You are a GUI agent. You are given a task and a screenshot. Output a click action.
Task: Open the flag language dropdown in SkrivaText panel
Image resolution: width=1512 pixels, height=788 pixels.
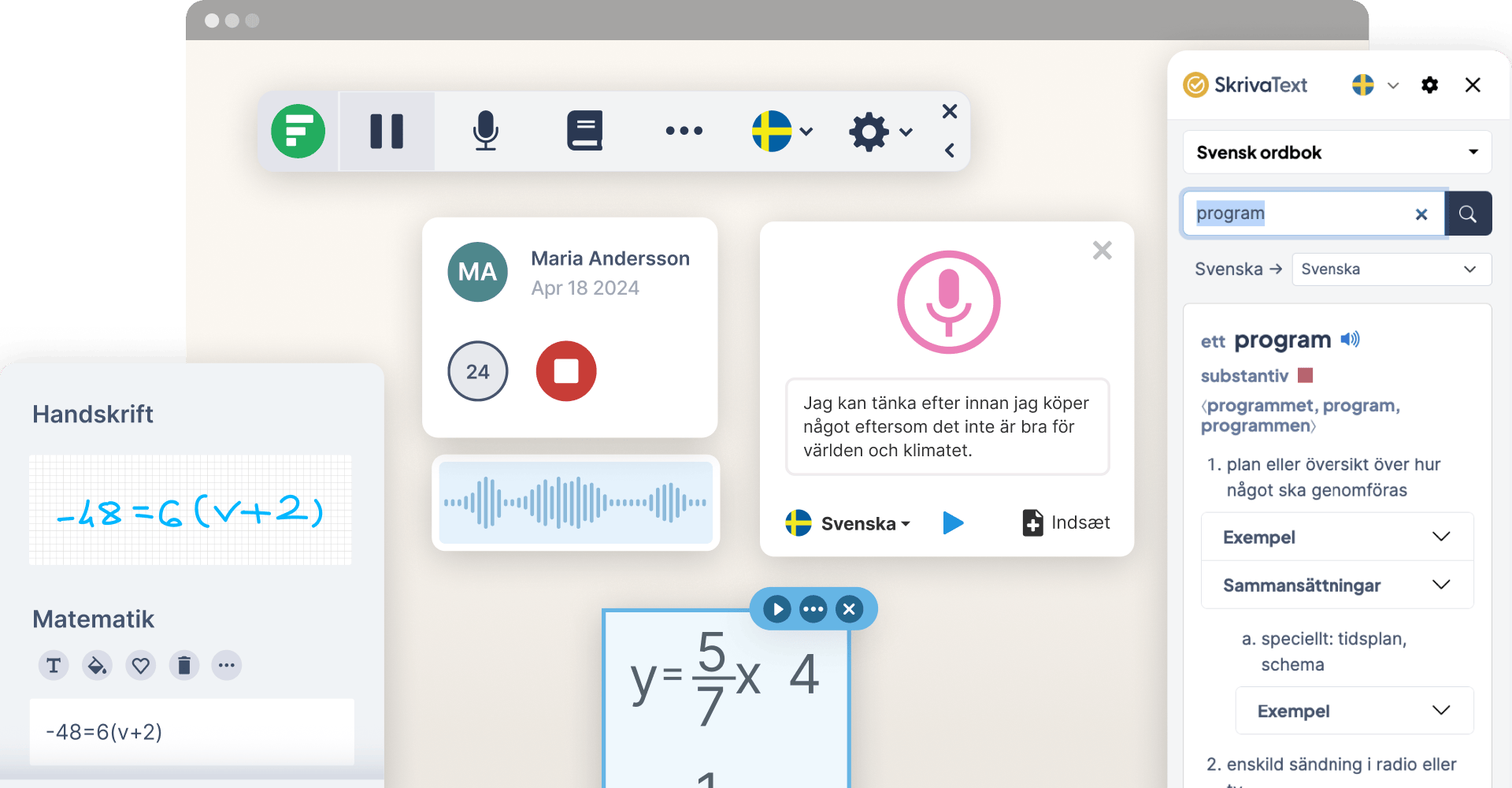(1375, 85)
